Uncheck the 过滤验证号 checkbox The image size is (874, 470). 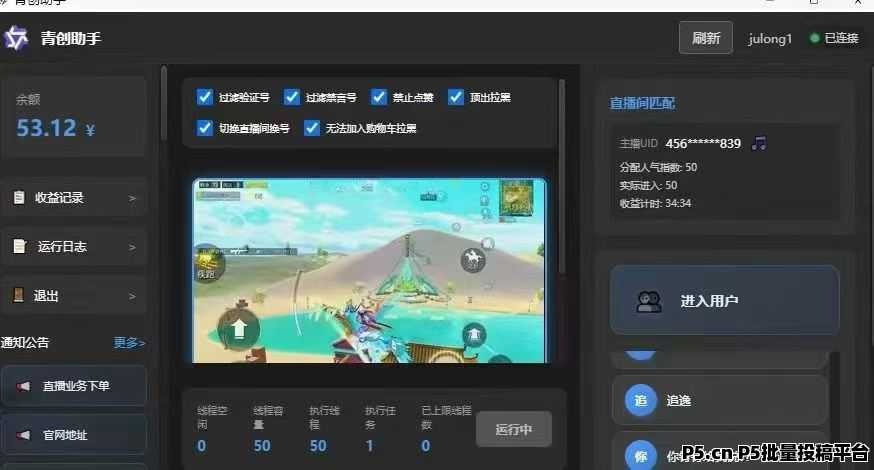pos(205,97)
